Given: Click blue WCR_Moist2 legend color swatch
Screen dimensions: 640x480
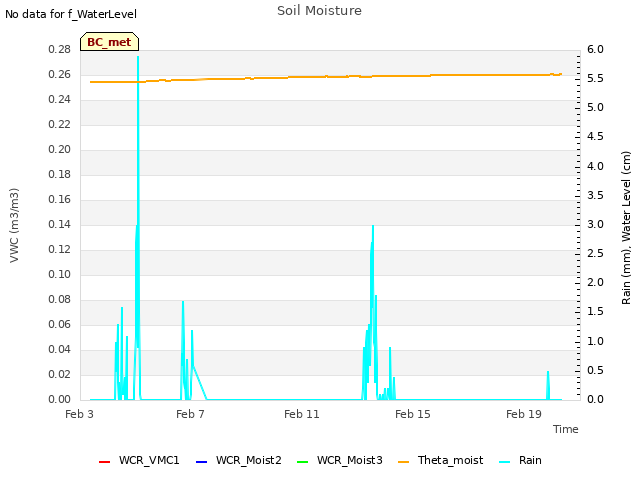Looking at the screenshot, I should click(x=202, y=462).
